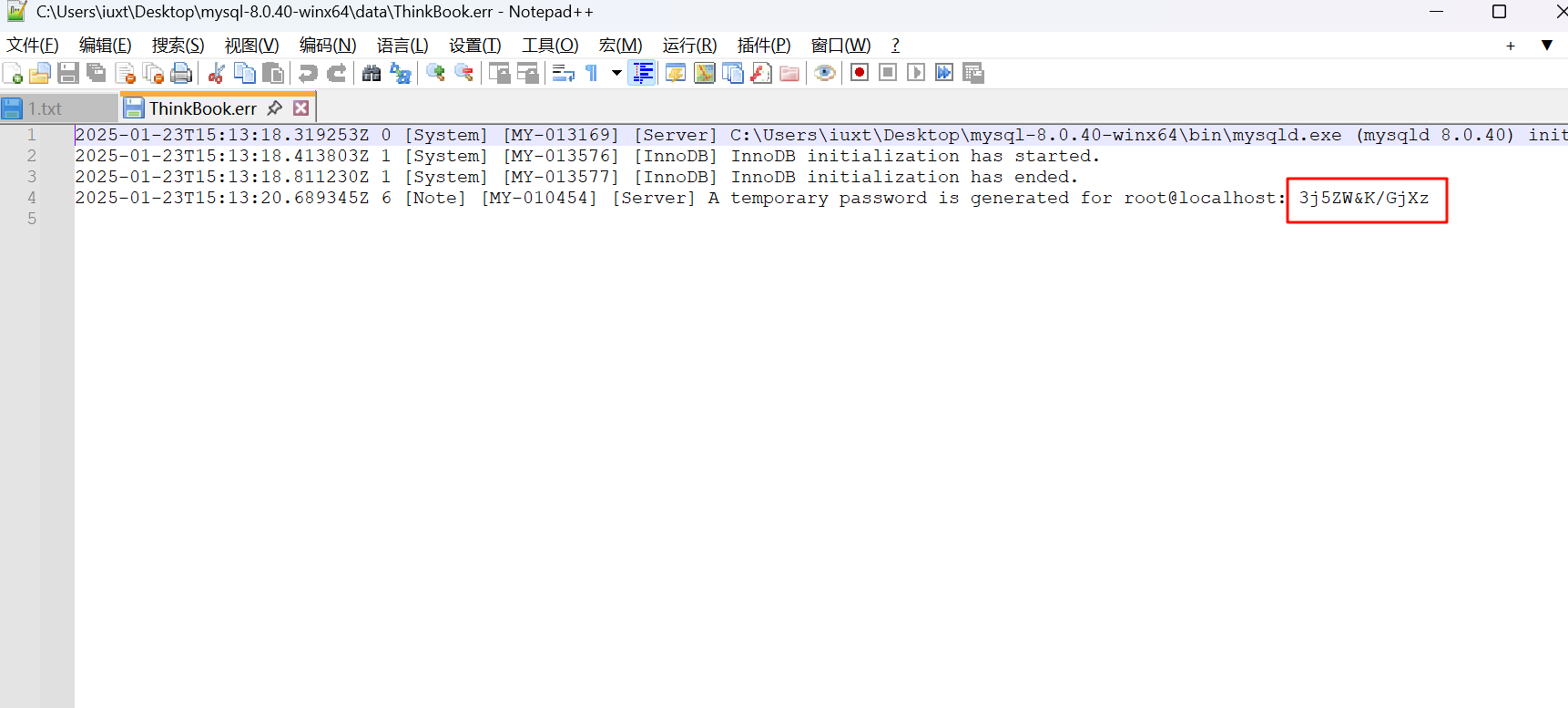Image resolution: width=1568 pixels, height=708 pixels.
Task: Open Folder as Workspace panel
Action: pyautogui.click(x=789, y=74)
